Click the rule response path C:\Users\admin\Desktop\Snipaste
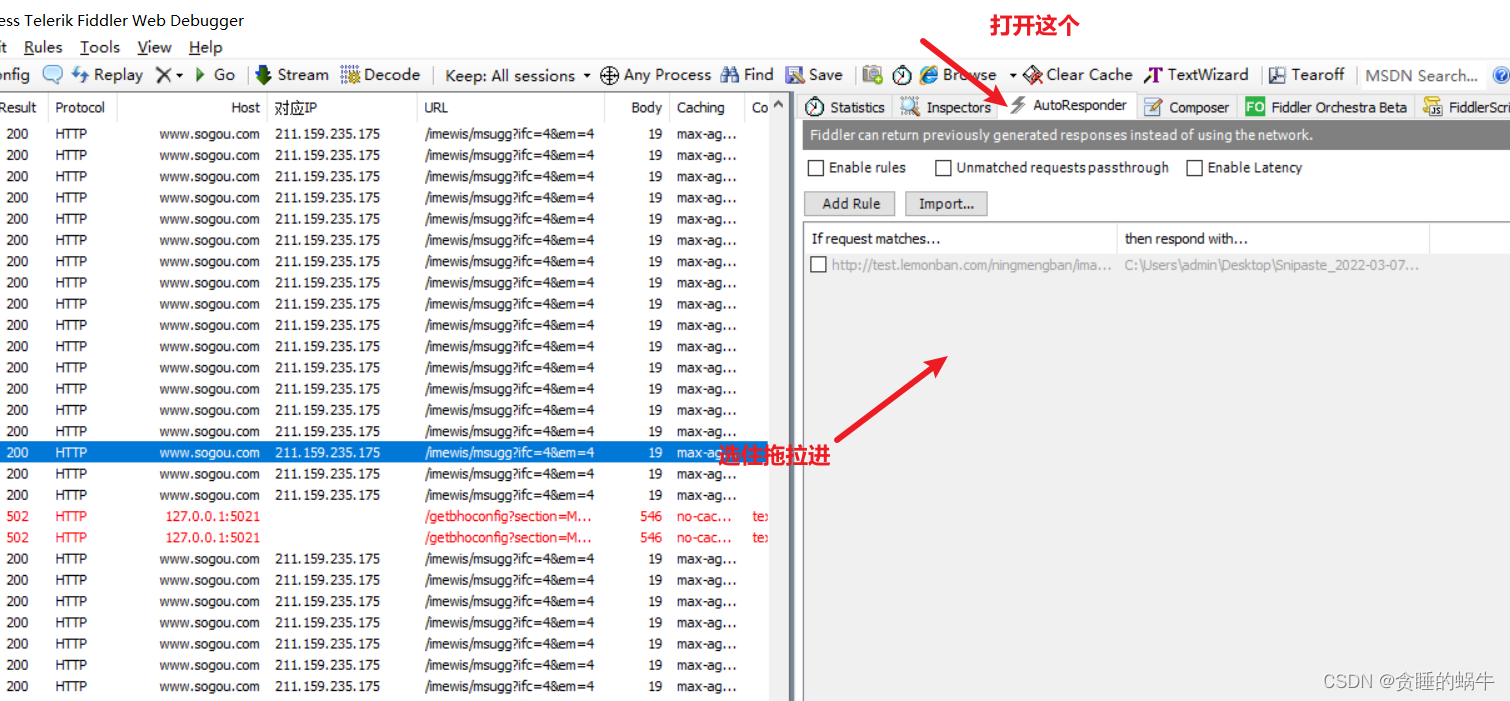Screen dimensions: 1510x701 coord(1271,265)
